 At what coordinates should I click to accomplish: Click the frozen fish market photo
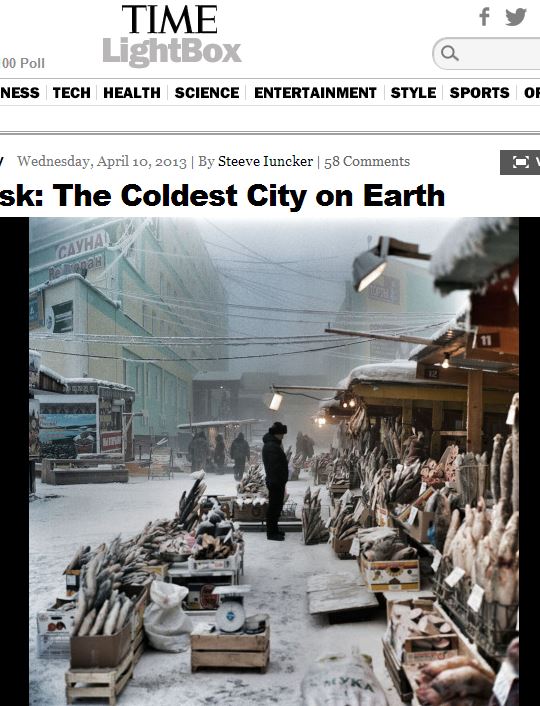274,462
